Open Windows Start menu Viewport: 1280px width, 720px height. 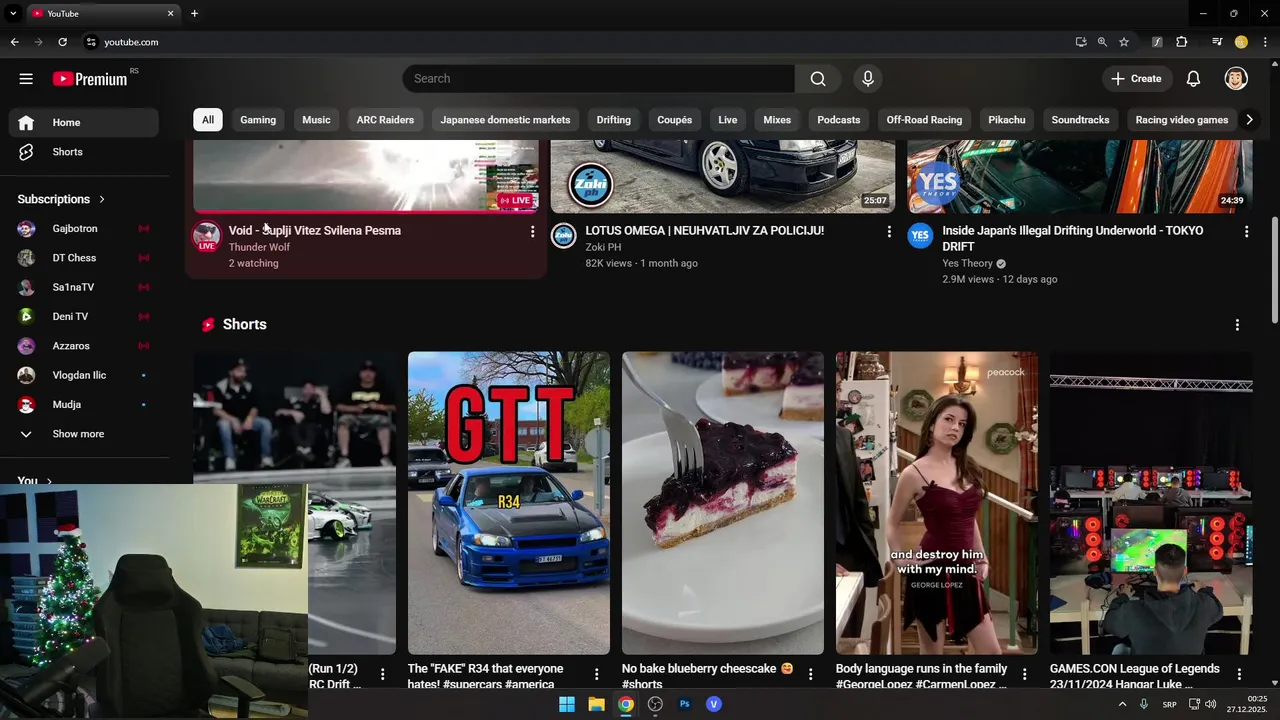[567, 704]
